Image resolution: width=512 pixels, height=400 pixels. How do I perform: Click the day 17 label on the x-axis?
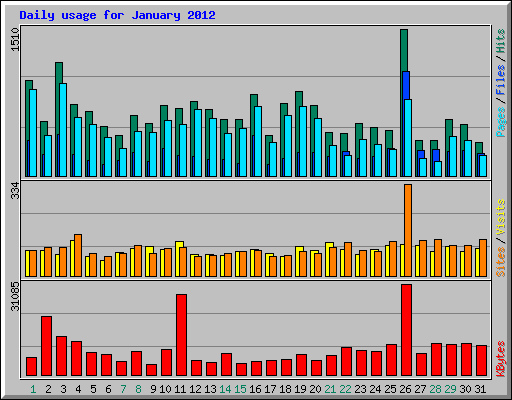(x=270, y=389)
